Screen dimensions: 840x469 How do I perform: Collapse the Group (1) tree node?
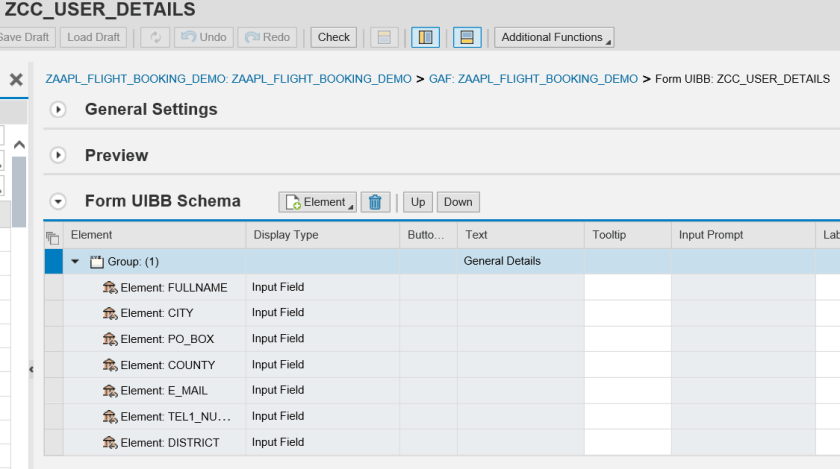[x=75, y=262]
